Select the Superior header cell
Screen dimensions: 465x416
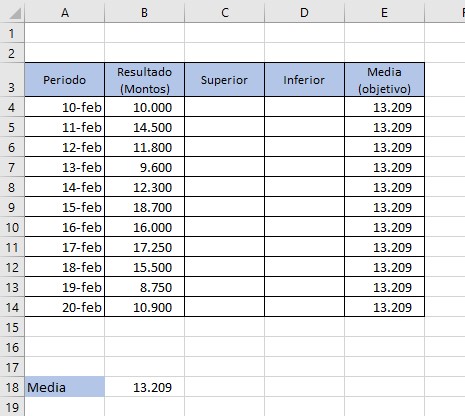[x=224, y=80]
